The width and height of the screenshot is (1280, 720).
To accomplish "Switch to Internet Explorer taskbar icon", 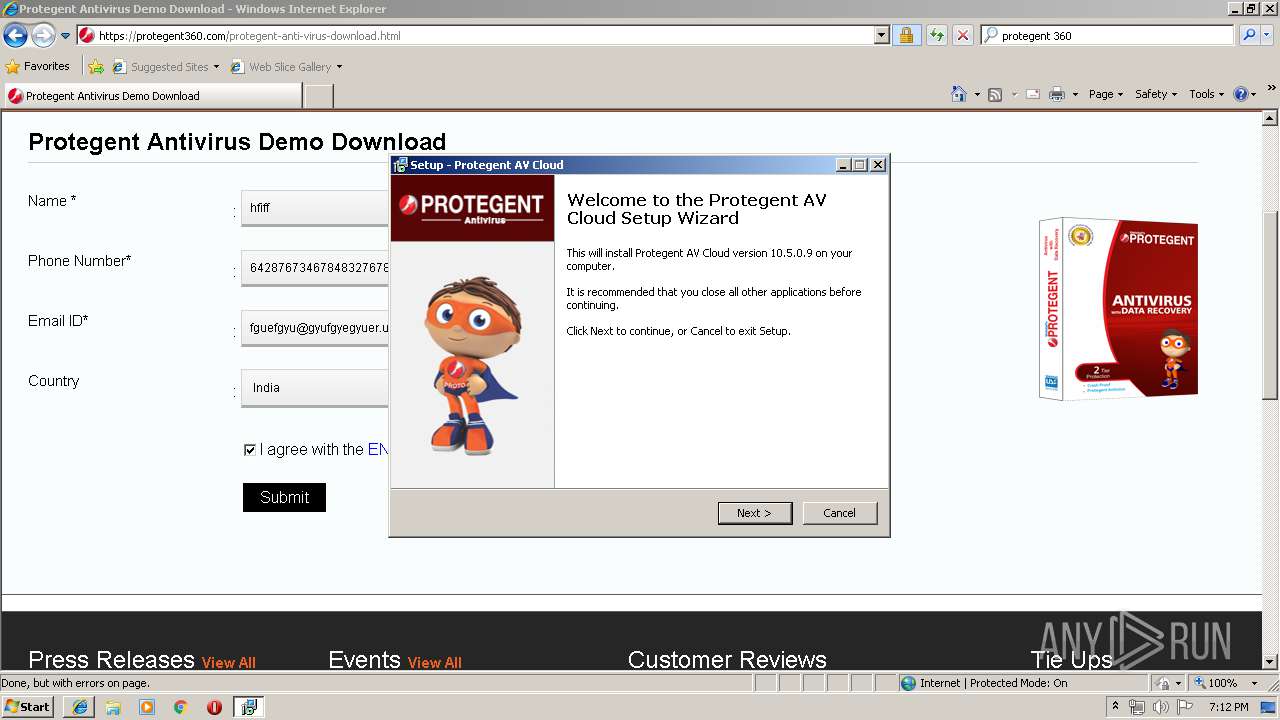I will click(79, 707).
